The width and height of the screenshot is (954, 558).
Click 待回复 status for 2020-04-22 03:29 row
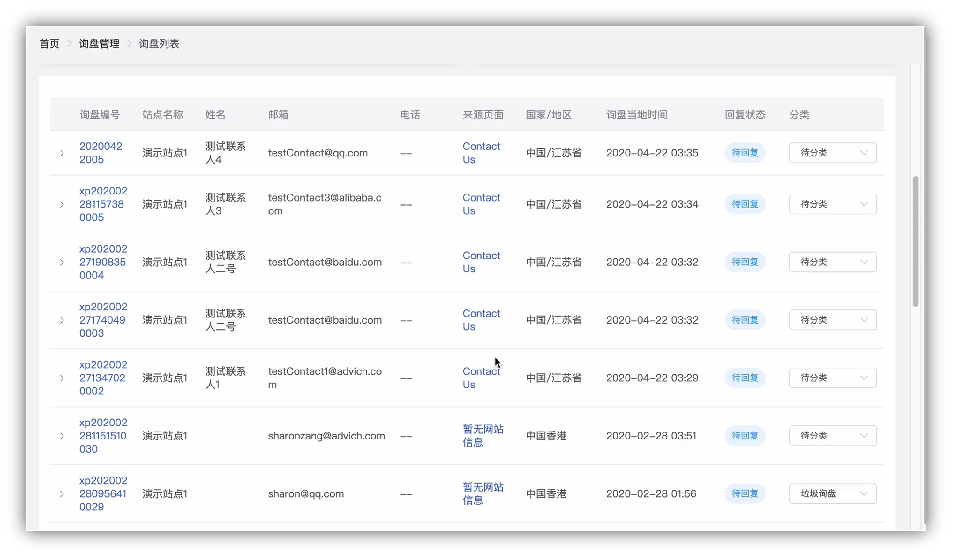tap(745, 378)
